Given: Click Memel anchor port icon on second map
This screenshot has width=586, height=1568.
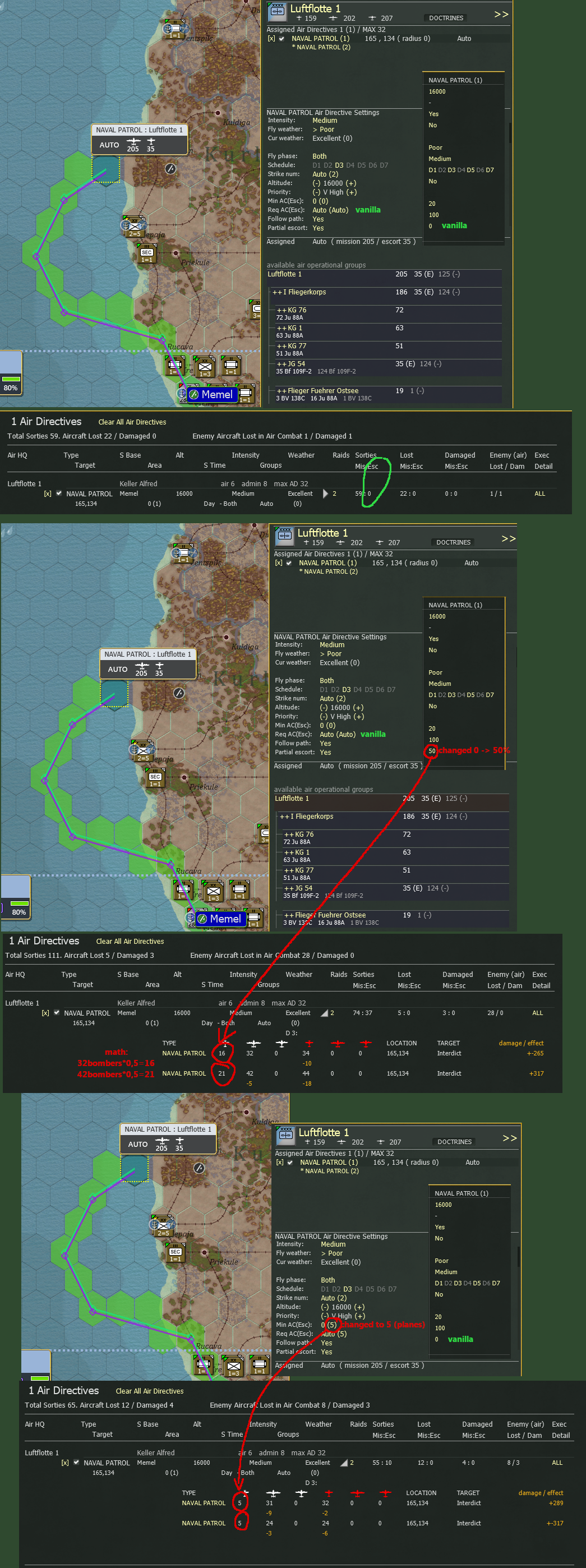Looking at the screenshot, I should [191, 917].
